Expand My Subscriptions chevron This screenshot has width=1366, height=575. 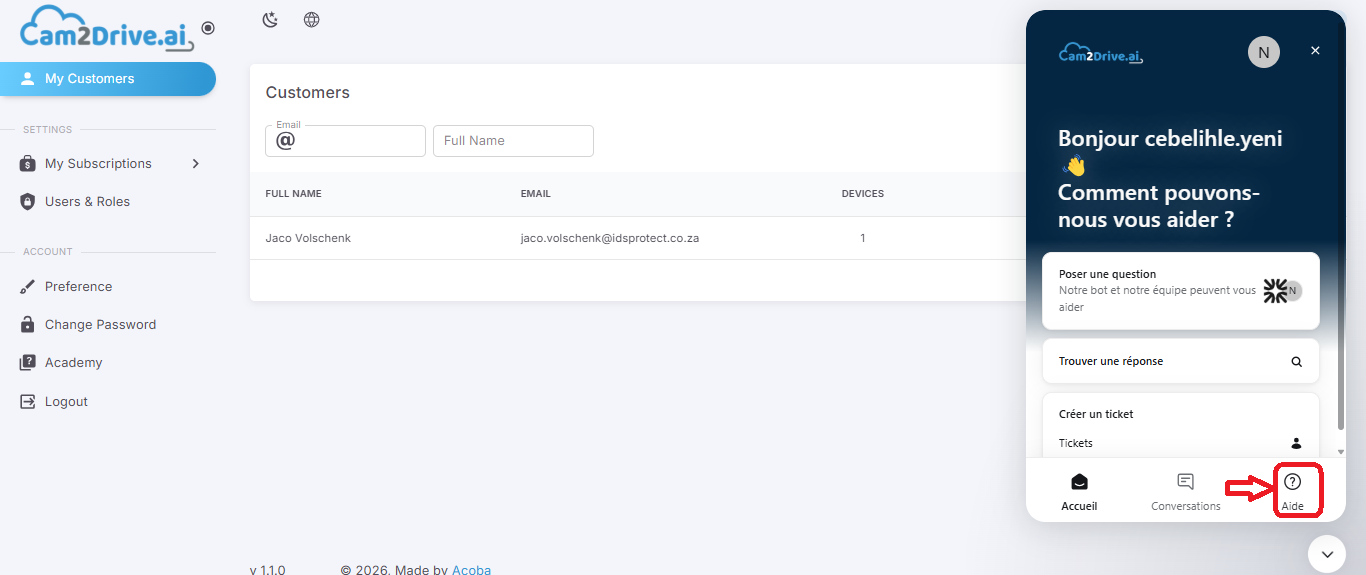coord(195,163)
